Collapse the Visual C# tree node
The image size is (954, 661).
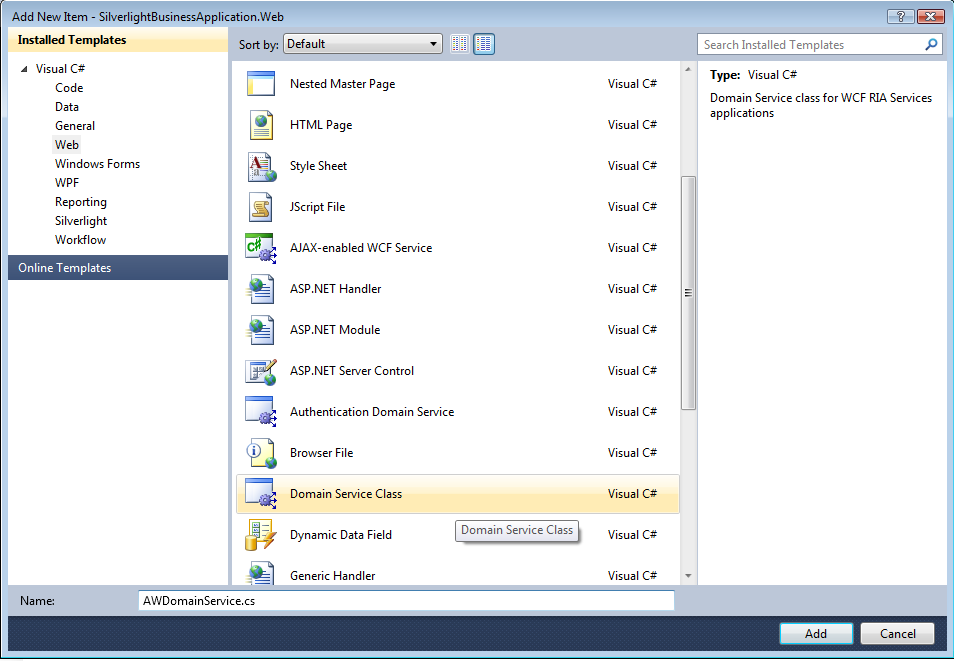pyautogui.click(x=24, y=69)
